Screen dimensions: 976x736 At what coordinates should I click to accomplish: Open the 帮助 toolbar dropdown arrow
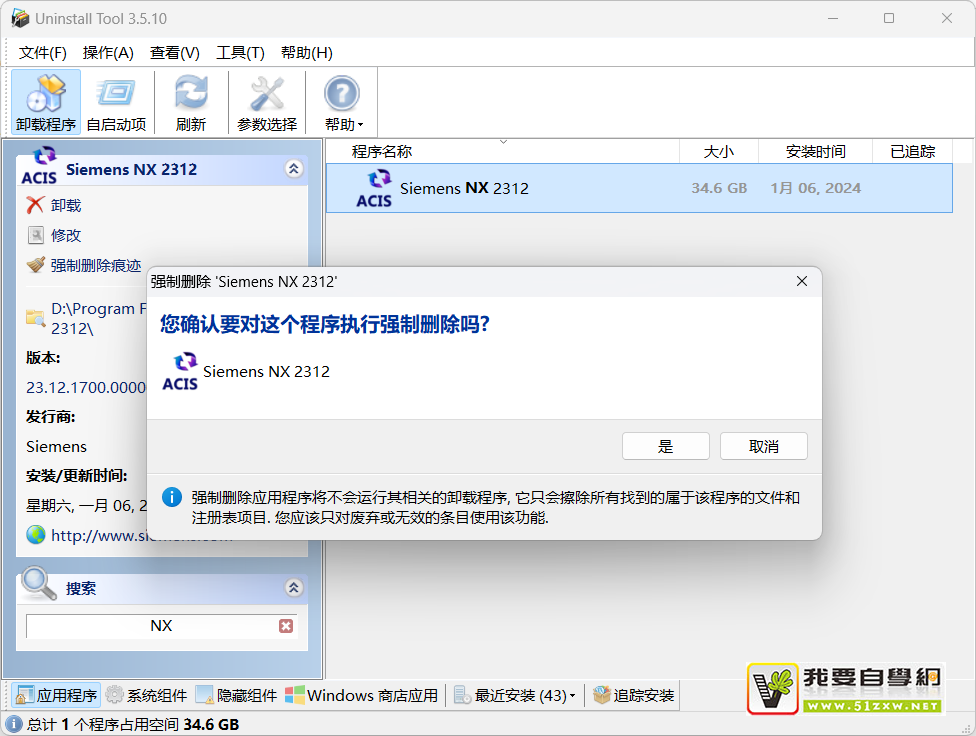click(360, 125)
